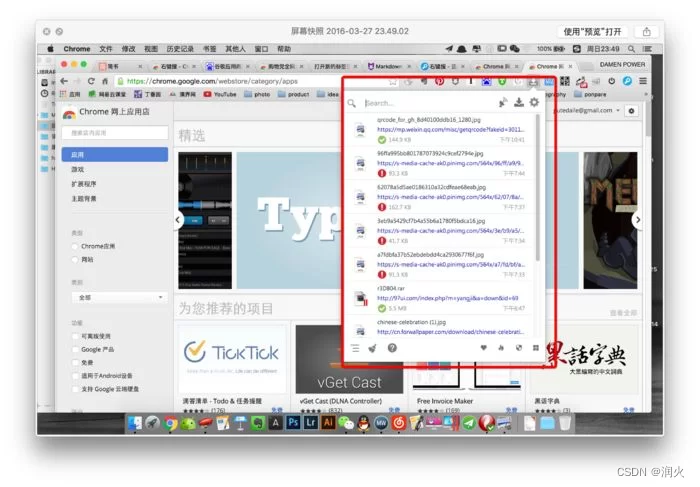This screenshot has height=487, width=700.
Task: Open the 97ui.com download link for r3DB04.rar
Action: coord(448,297)
